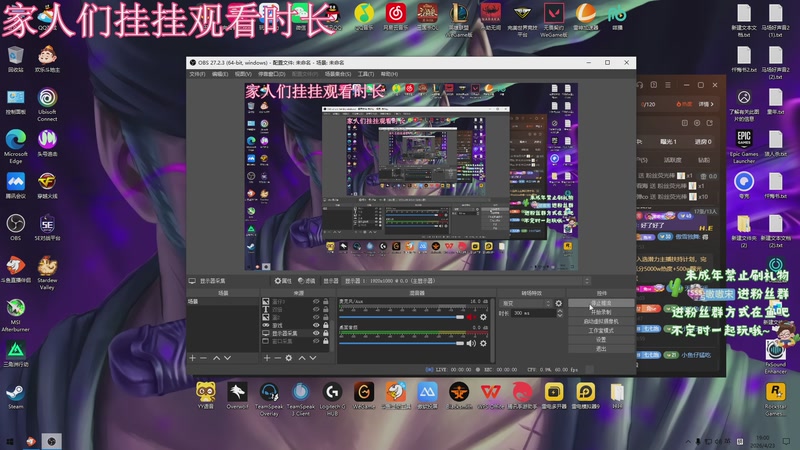Click the 工作室模式 button
Screen dimensions: 800x450
point(601,331)
